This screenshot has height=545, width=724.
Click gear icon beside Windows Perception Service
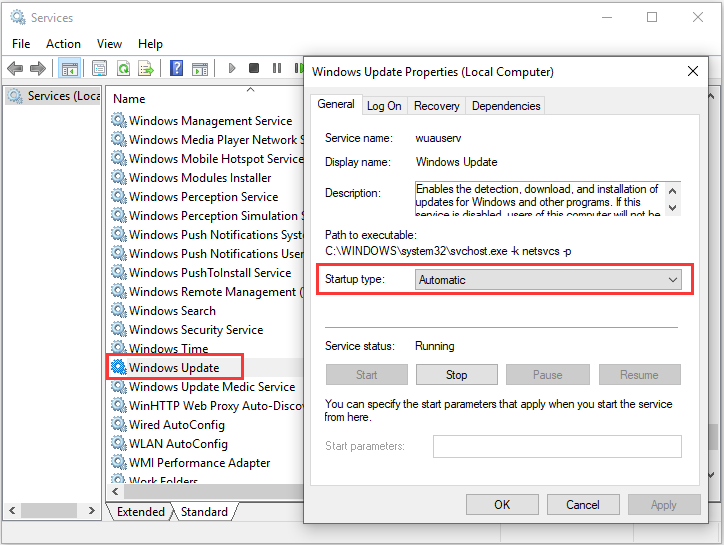[119, 196]
